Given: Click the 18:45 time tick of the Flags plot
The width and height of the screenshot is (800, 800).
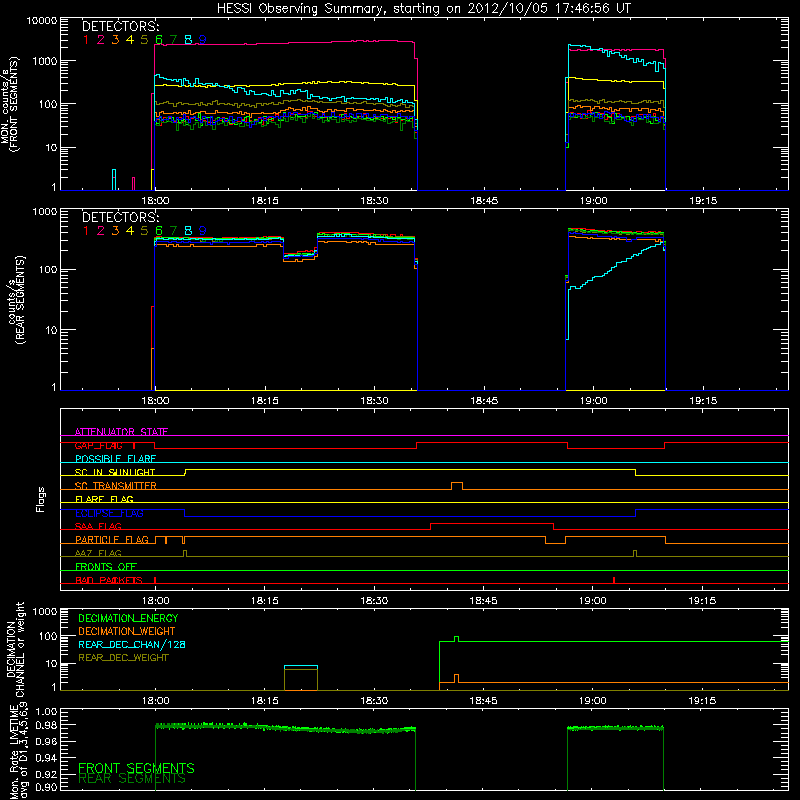Looking at the screenshot, I should [x=483, y=601].
